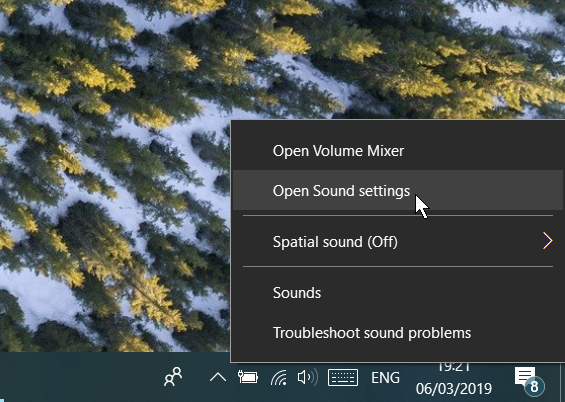Click the speaker volume tray icon
Viewport: 565px width, 402px height.
point(307,377)
